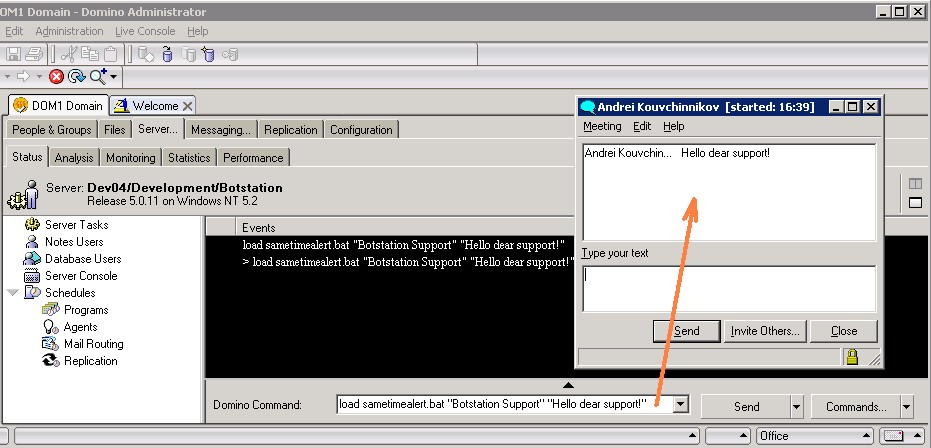Switch to the DOM1 Domain tab
The width and height of the screenshot is (931, 448).
pyautogui.click(x=58, y=106)
